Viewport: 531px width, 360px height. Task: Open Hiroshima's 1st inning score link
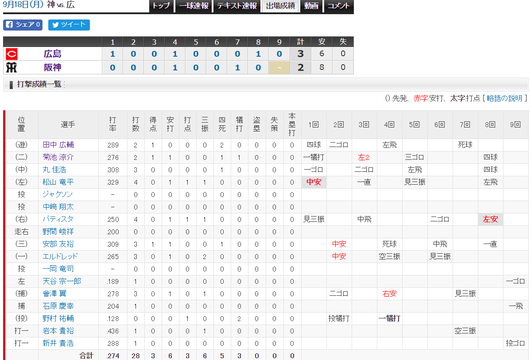(x=112, y=54)
